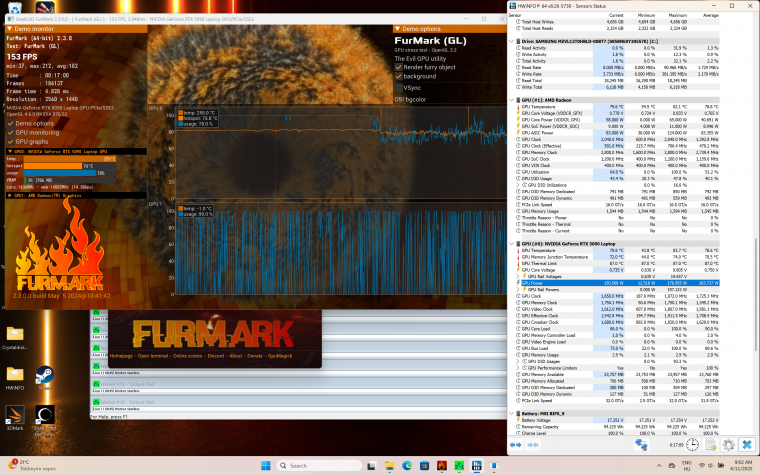Image resolution: width=760 pixels, height=475 pixels.
Task: Click HWiNFO blue X close sensors icon
Action: tap(747, 444)
